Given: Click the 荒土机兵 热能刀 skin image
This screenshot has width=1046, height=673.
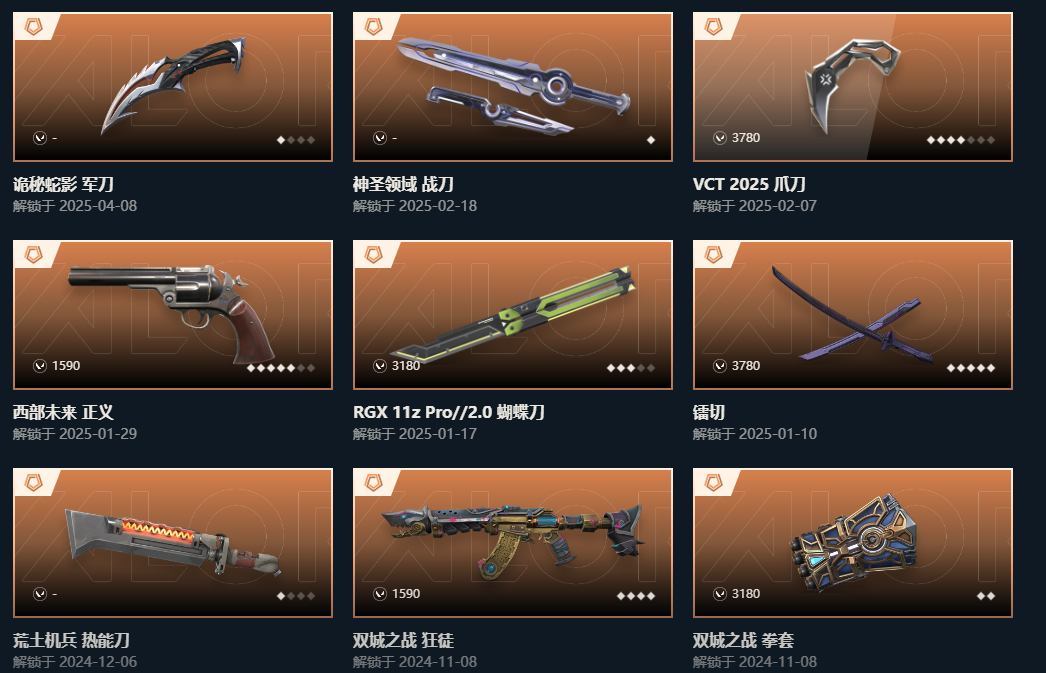Looking at the screenshot, I should pos(172,542).
